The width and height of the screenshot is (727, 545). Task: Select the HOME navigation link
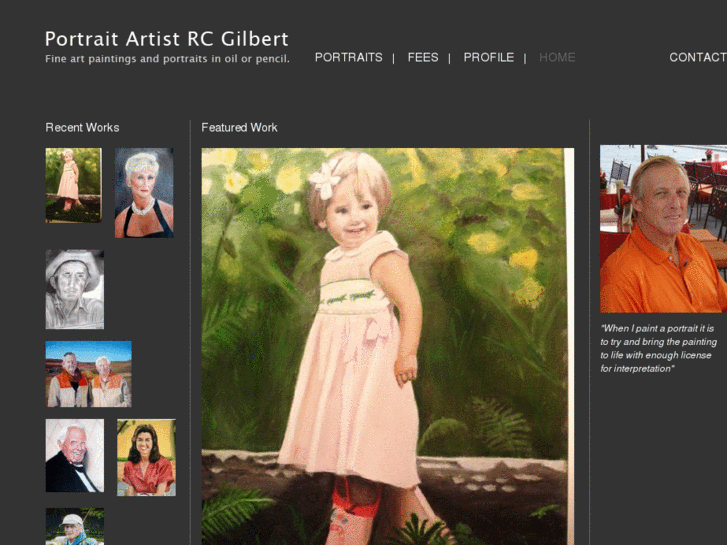pyautogui.click(x=557, y=58)
